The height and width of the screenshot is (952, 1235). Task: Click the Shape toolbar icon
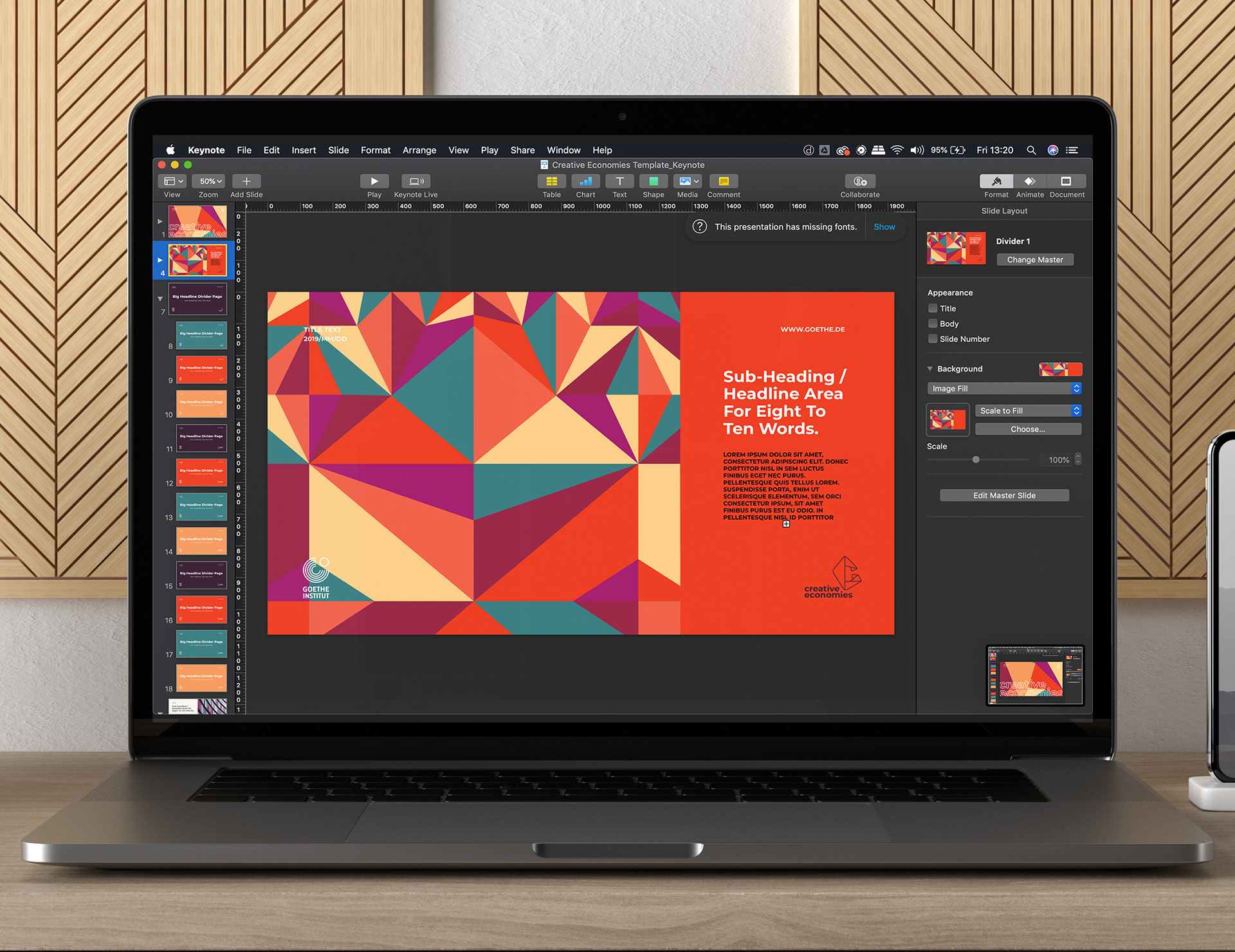[654, 181]
